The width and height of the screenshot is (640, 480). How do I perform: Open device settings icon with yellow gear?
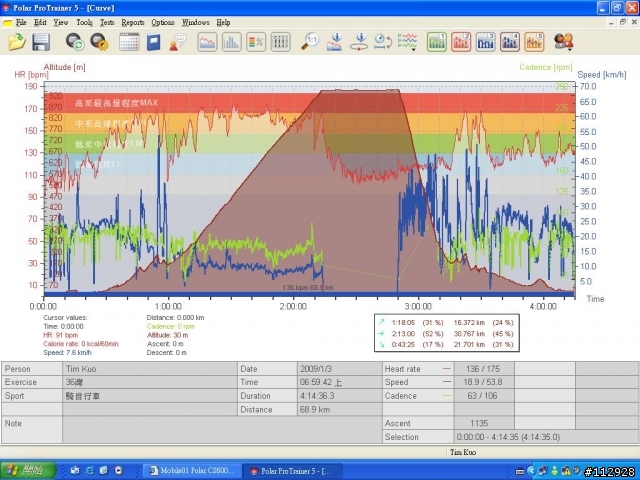coord(100,42)
